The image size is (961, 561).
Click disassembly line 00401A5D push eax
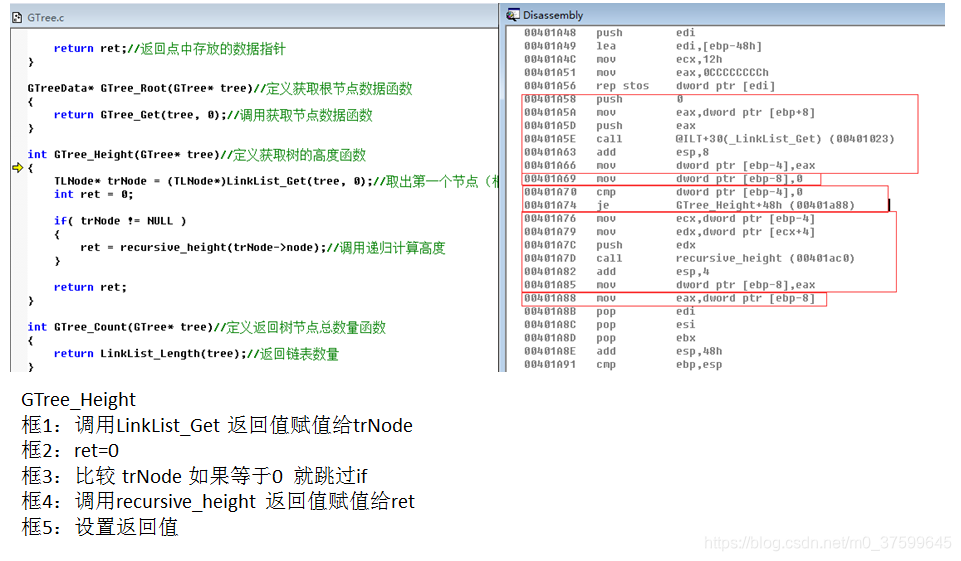click(x=609, y=126)
